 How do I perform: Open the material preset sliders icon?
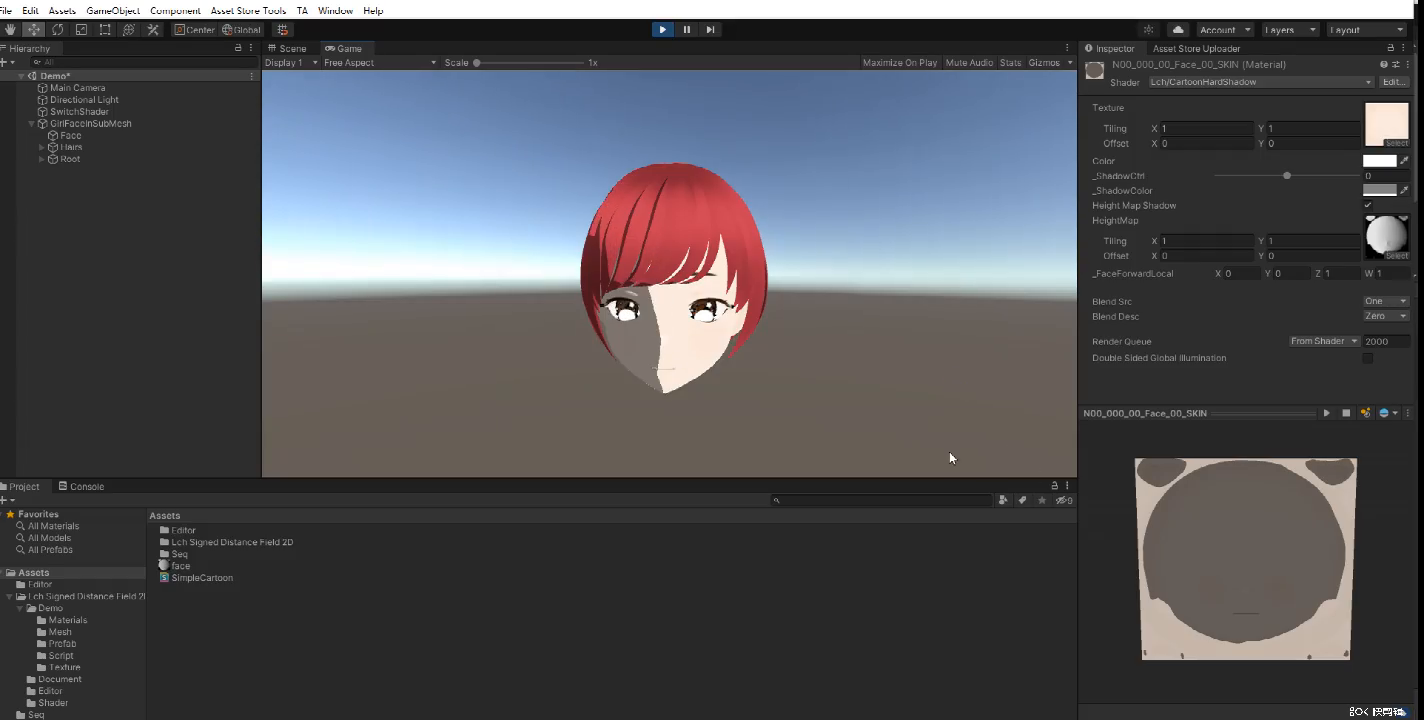[x=1396, y=64]
